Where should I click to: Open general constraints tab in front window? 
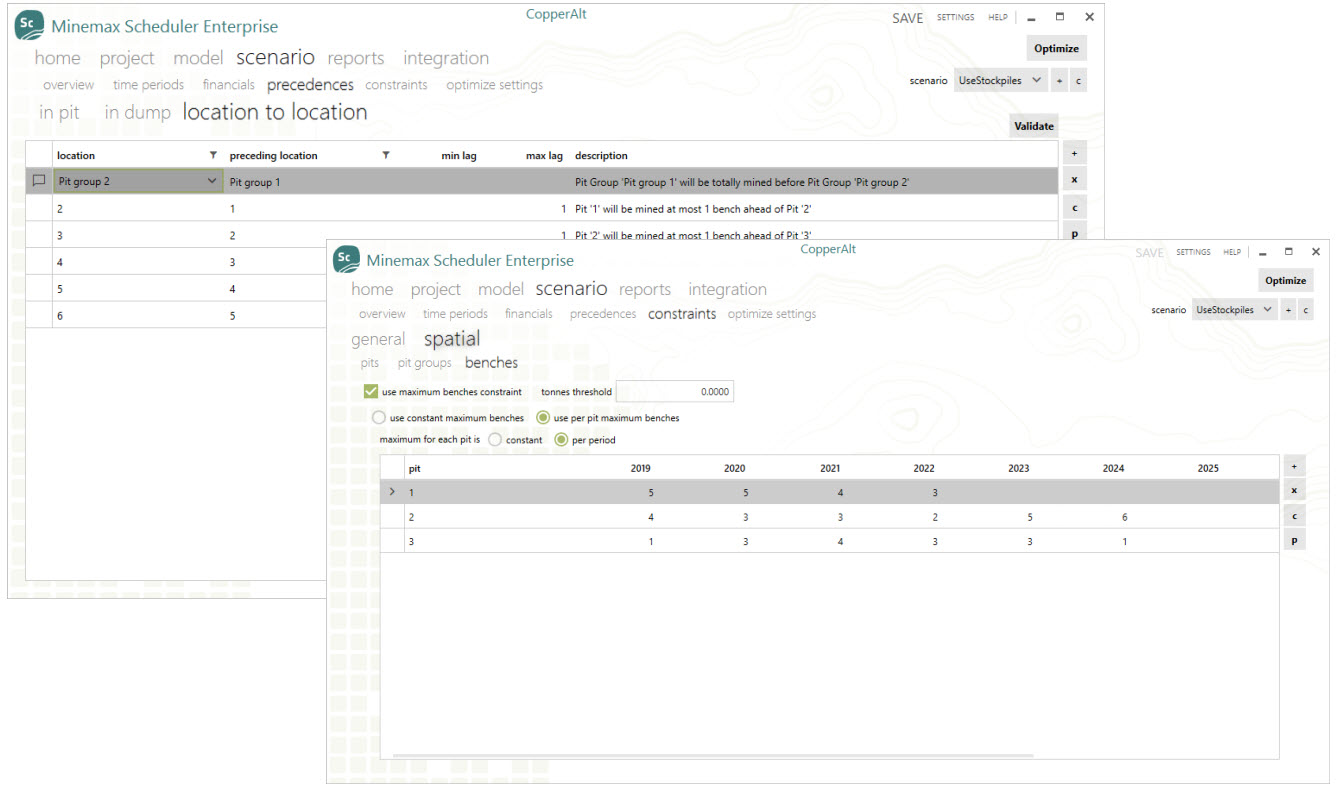(378, 340)
